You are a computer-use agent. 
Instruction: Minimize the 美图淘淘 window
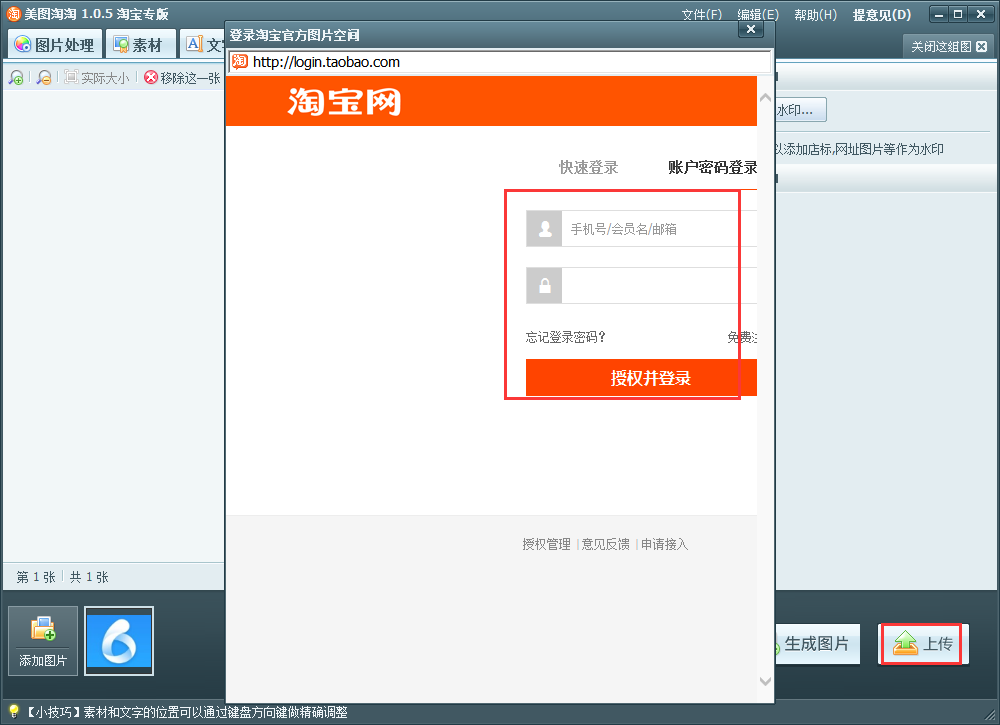click(939, 14)
